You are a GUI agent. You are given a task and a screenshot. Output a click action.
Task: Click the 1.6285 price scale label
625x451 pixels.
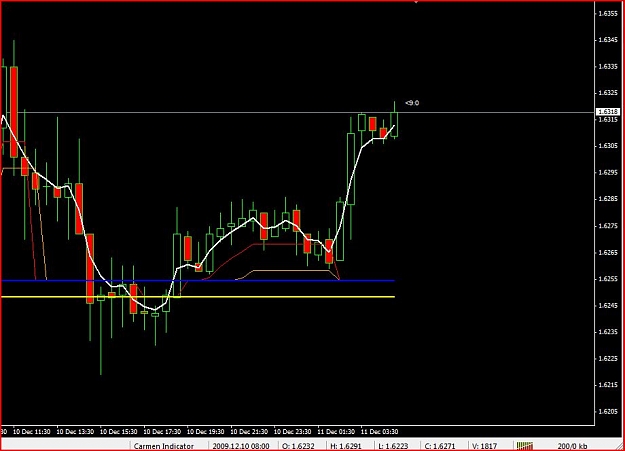pyautogui.click(x=609, y=199)
